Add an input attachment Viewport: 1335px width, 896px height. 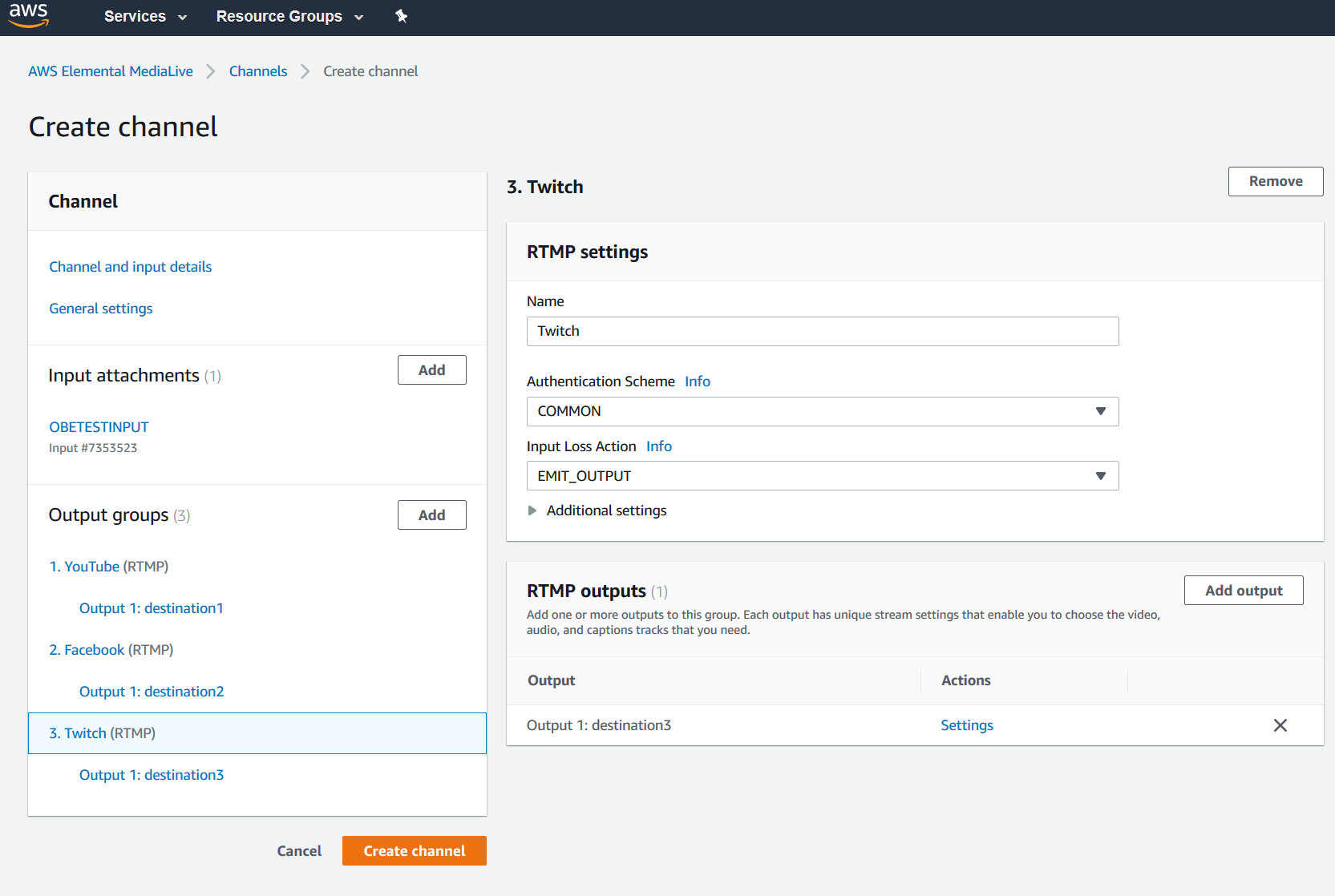(431, 370)
